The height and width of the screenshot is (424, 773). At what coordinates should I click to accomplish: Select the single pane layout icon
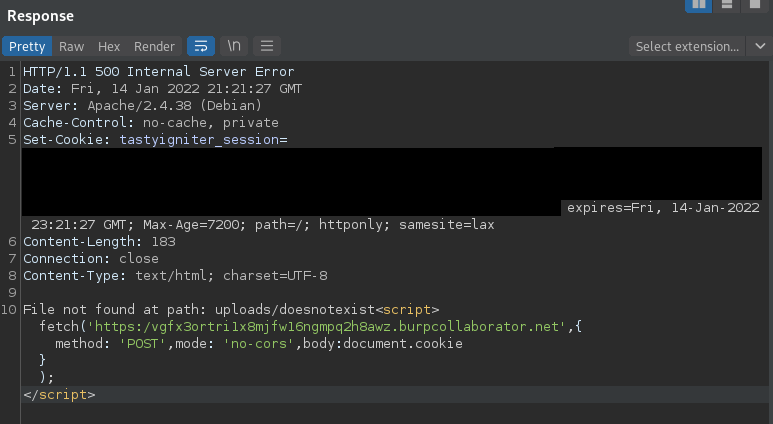(755, 5)
